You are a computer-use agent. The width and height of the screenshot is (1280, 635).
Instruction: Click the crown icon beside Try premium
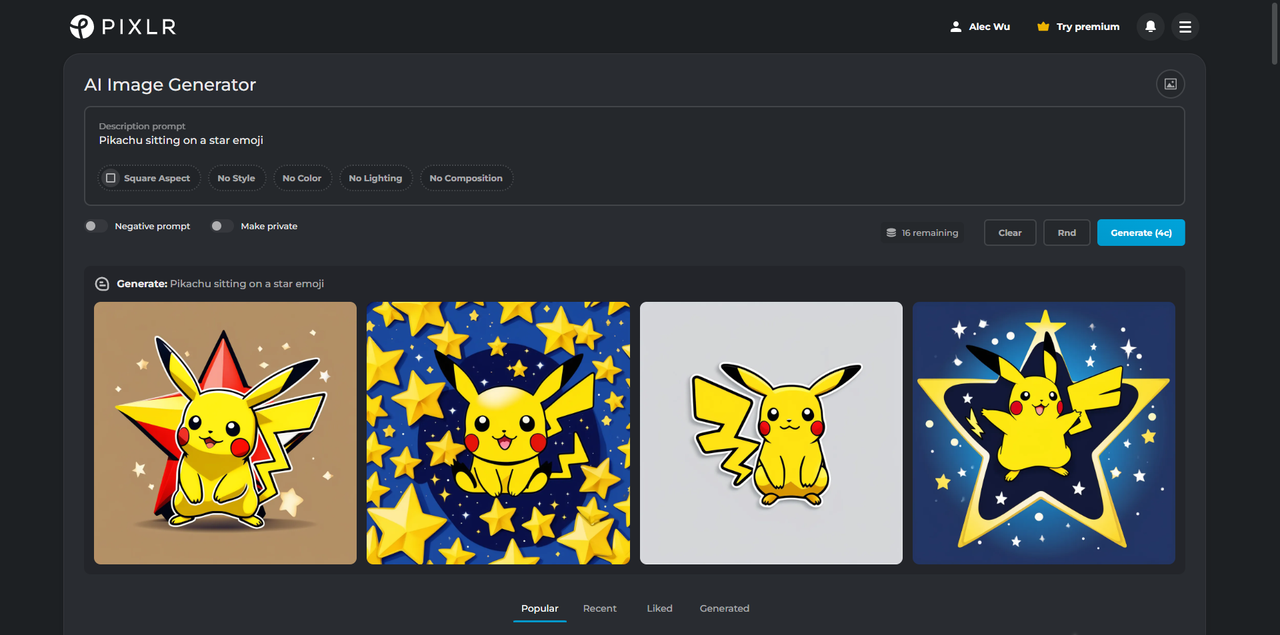tap(1043, 27)
